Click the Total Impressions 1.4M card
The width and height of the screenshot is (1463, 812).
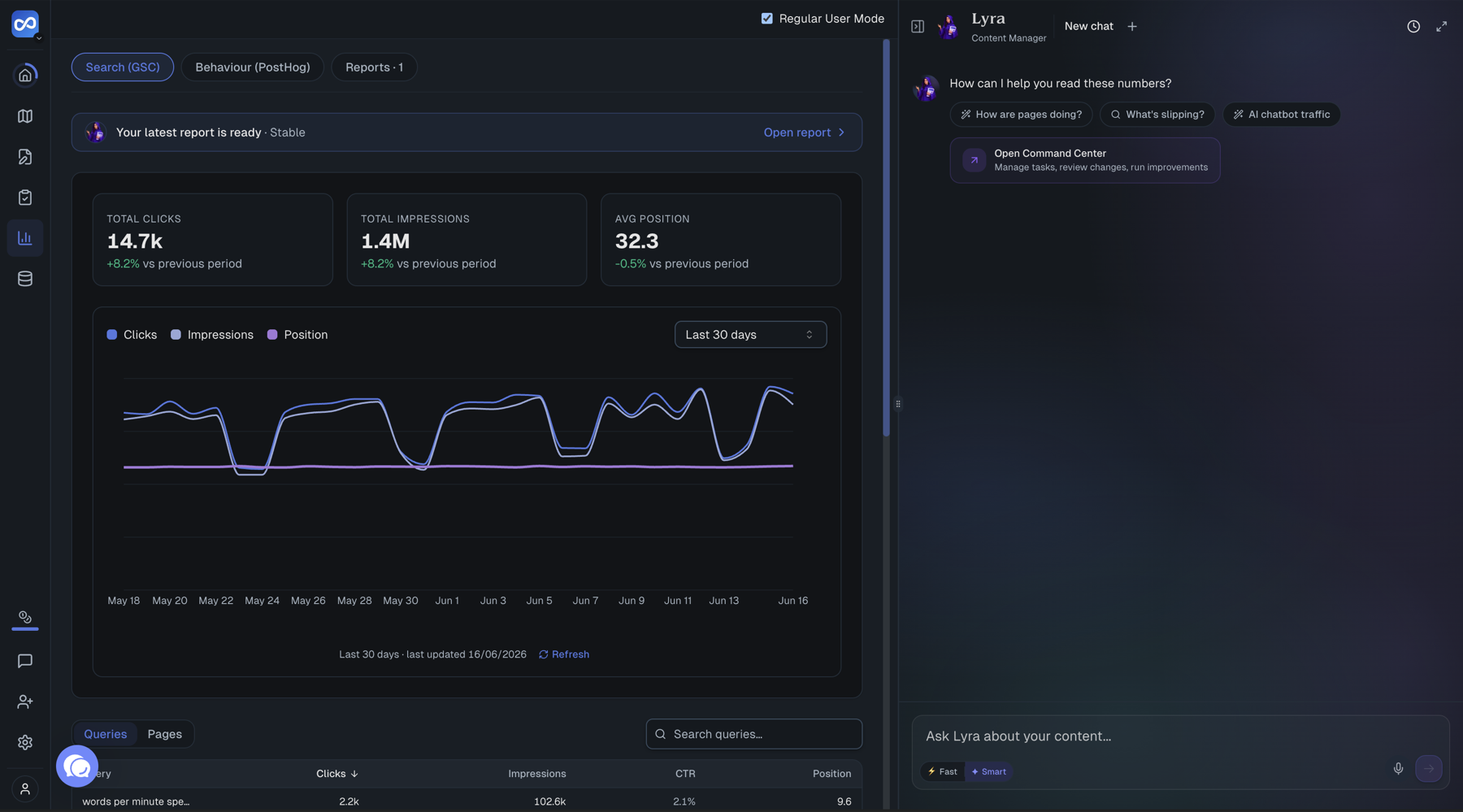467,240
